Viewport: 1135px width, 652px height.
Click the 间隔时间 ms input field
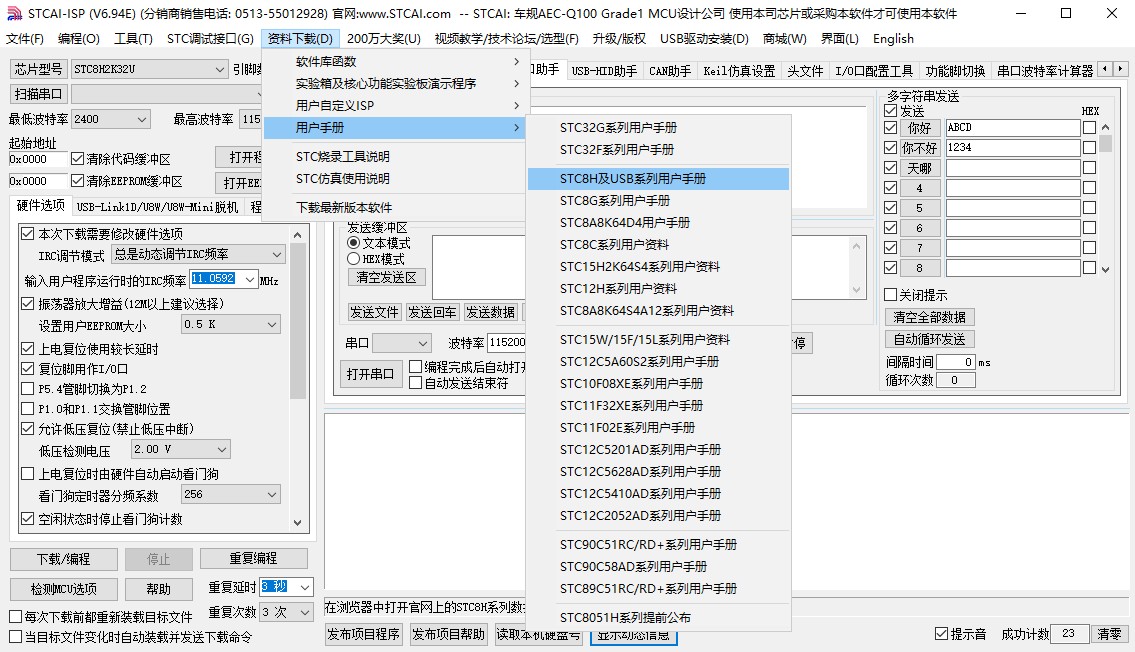[956, 362]
